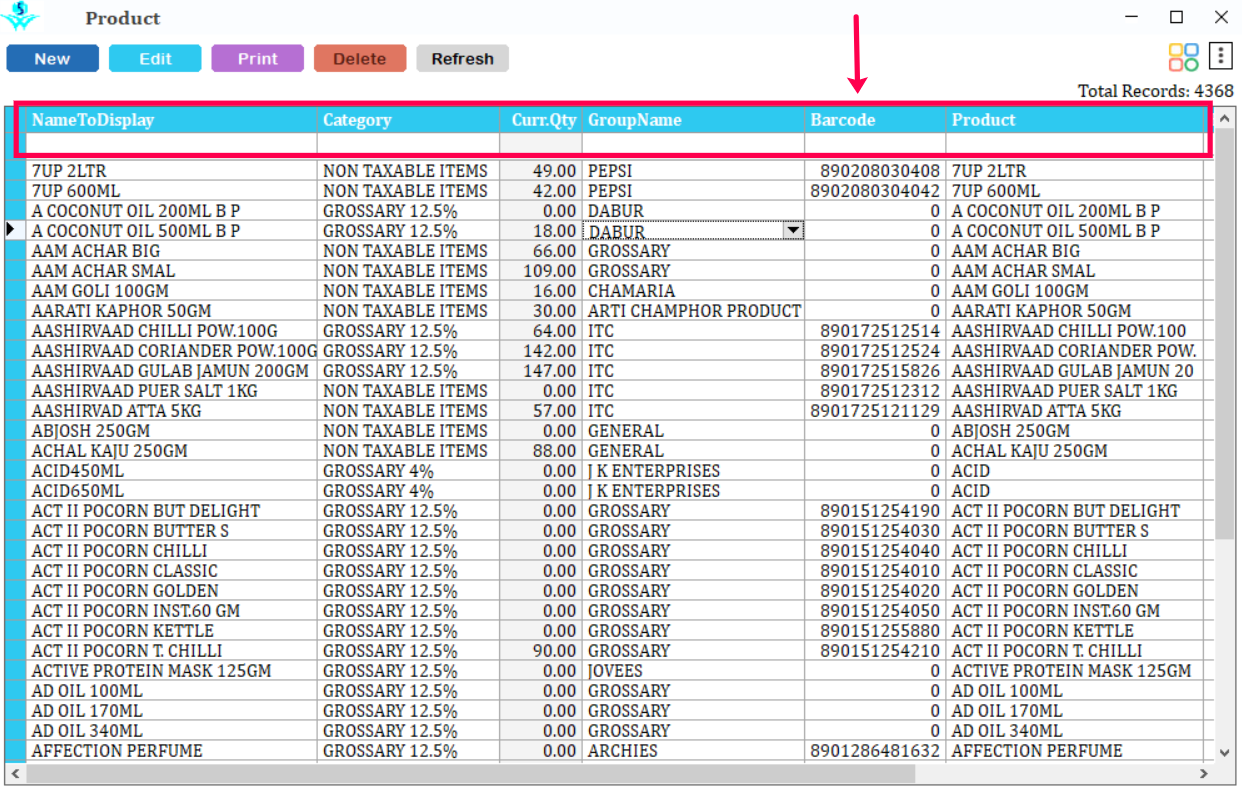This screenshot has width=1242, height=789.
Task: Click GROSSARY 4% category for ACID650ML
Action: coord(408,491)
